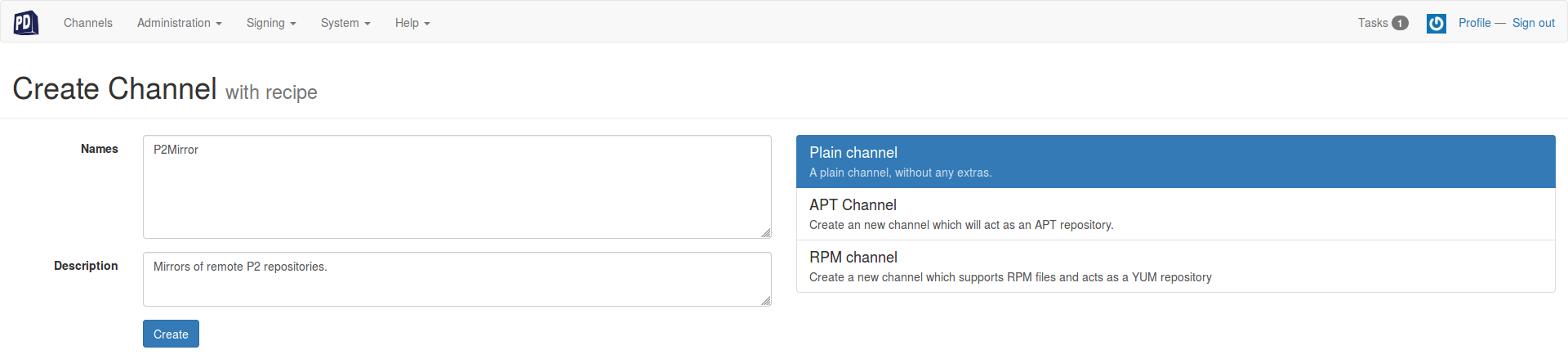1568x359 pixels.
Task: Expand the Signing dropdown menu
Action: (x=271, y=23)
